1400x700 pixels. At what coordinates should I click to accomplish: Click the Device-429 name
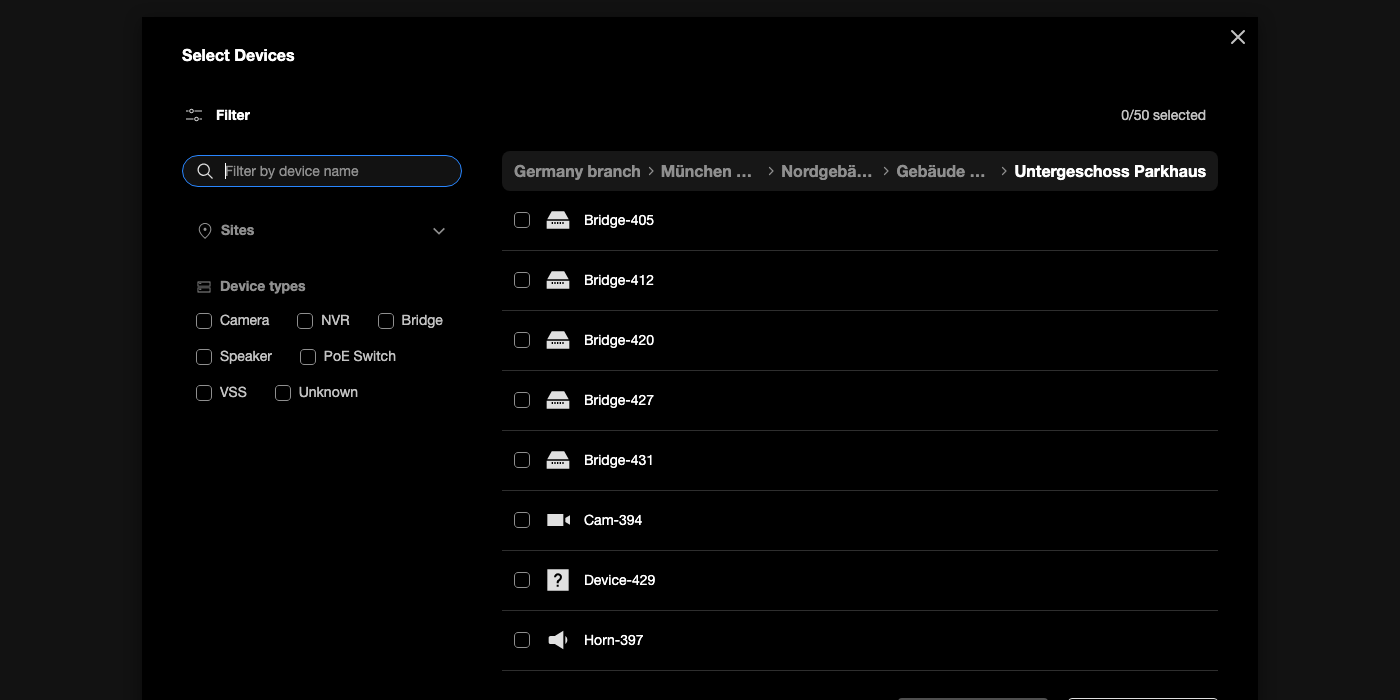tap(620, 580)
